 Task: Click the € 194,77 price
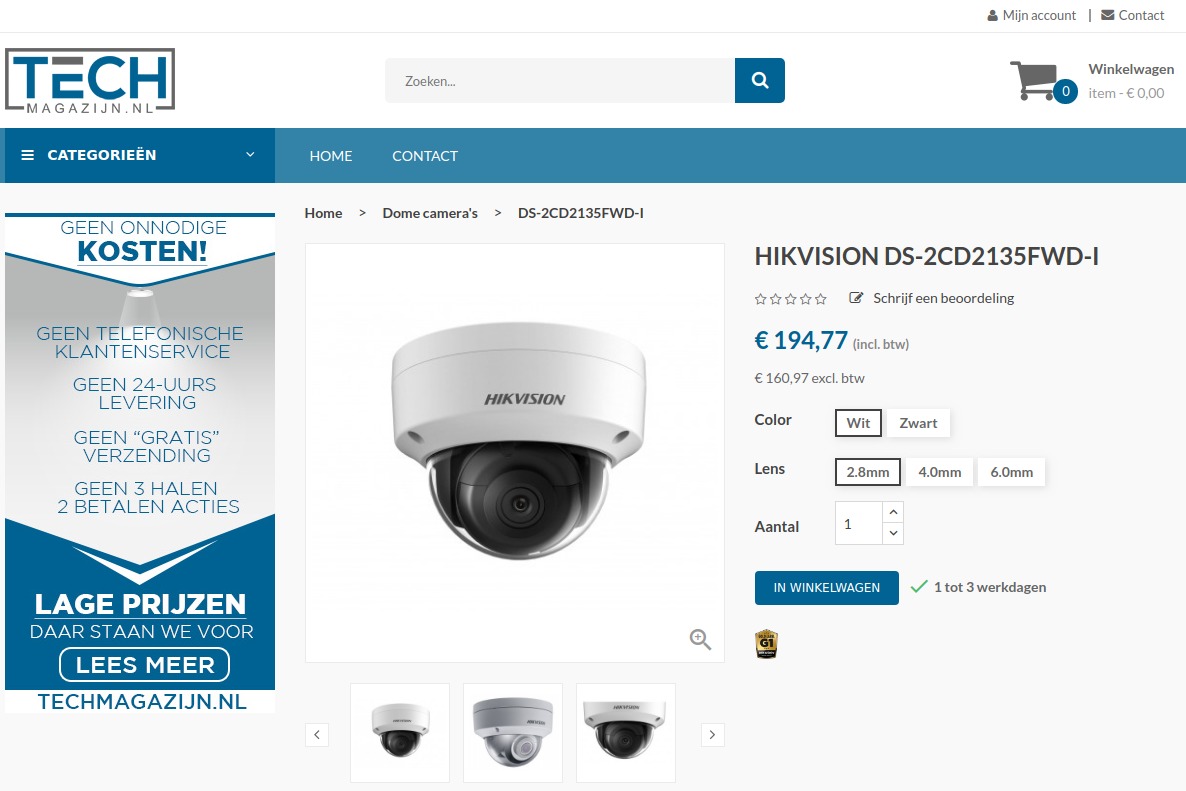tap(801, 340)
